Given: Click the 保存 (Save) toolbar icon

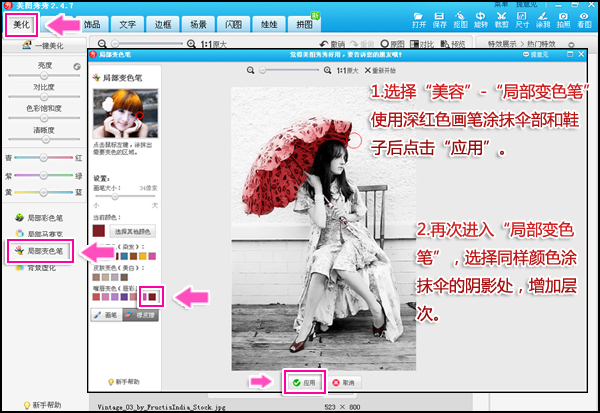Looking at the screenshot, I should click(x=441, y=19).
